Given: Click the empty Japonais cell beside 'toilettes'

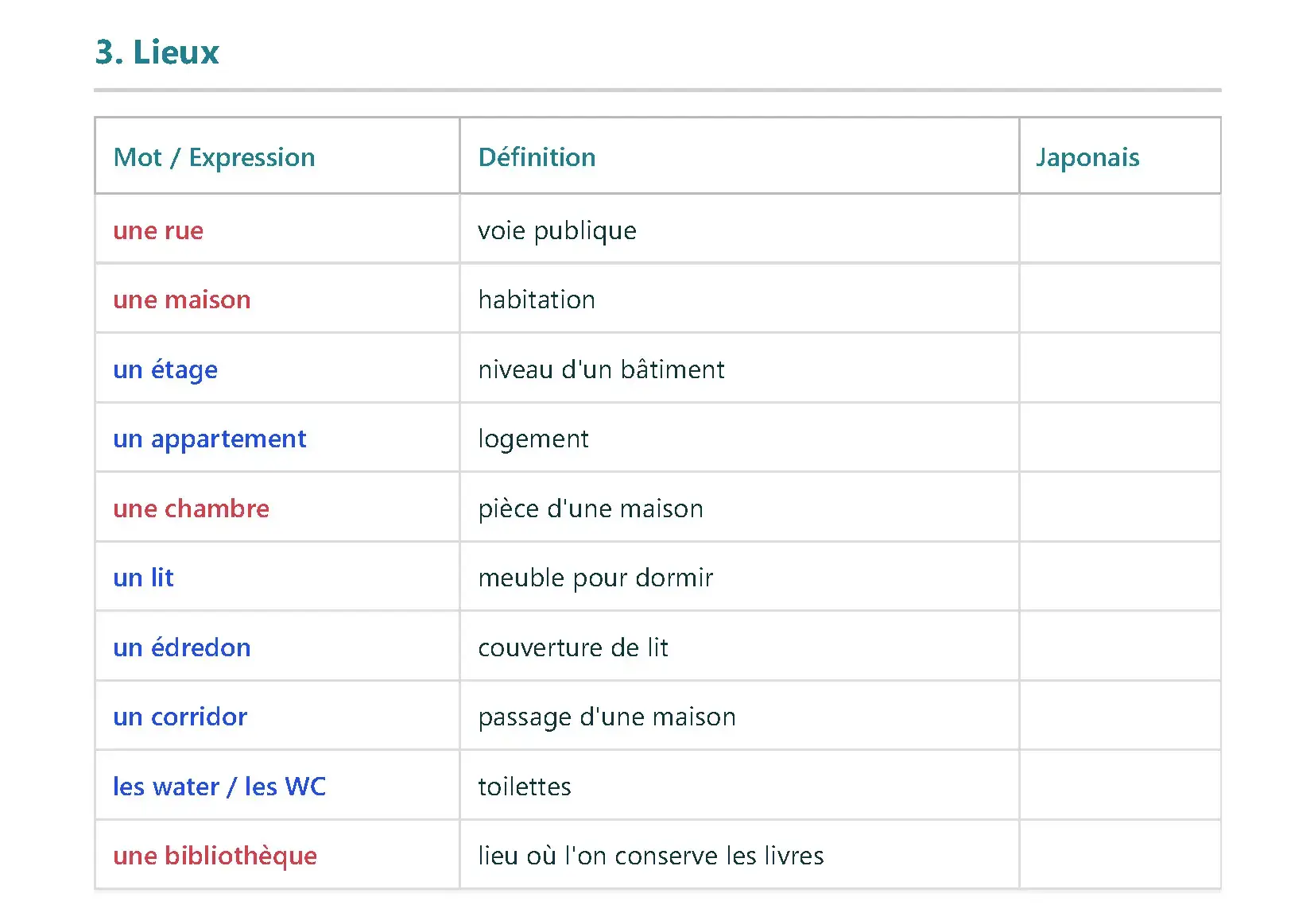Looking at the screenshot, I should (1119, 787).
